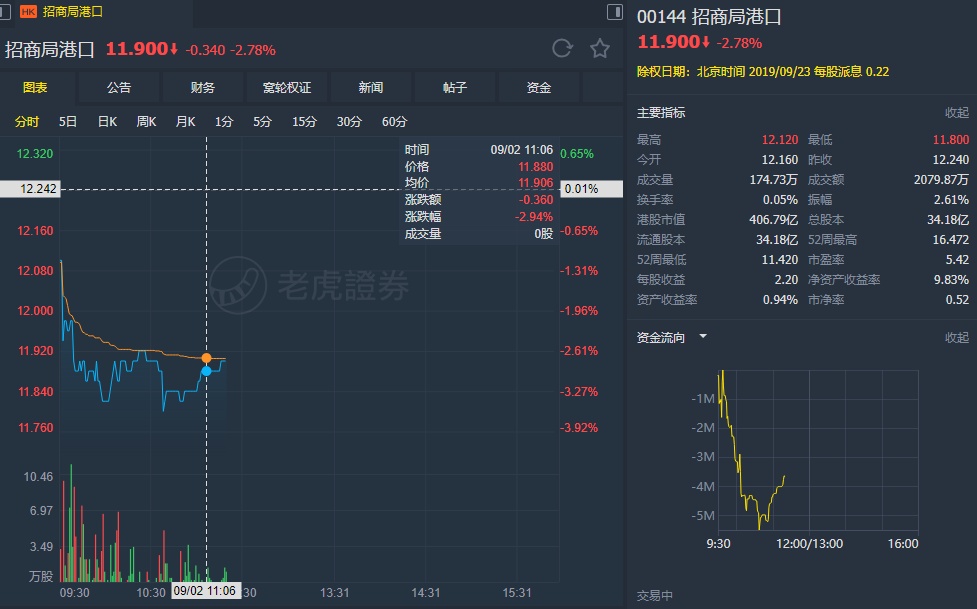This screenshot has height=609, width=977.
Task: Switch to the 财务 tab
Action: [203, 88]
